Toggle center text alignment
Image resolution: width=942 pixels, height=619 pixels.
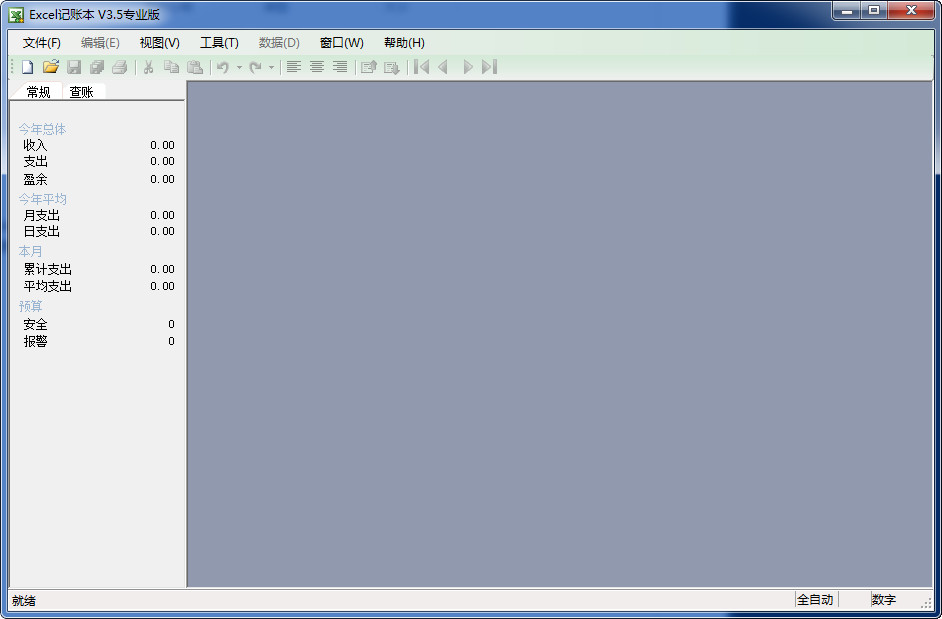[x=316, y=67]
